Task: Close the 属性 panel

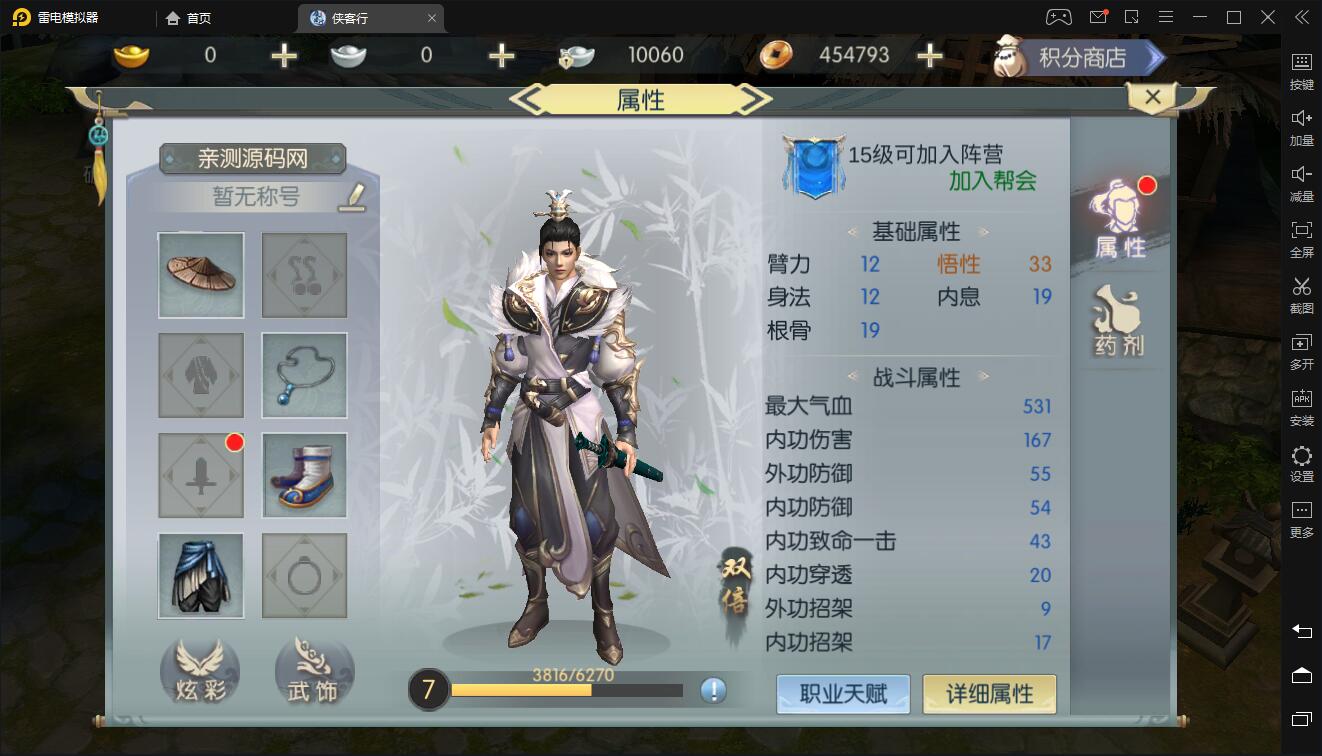Action: click(x=1152, y=97)
